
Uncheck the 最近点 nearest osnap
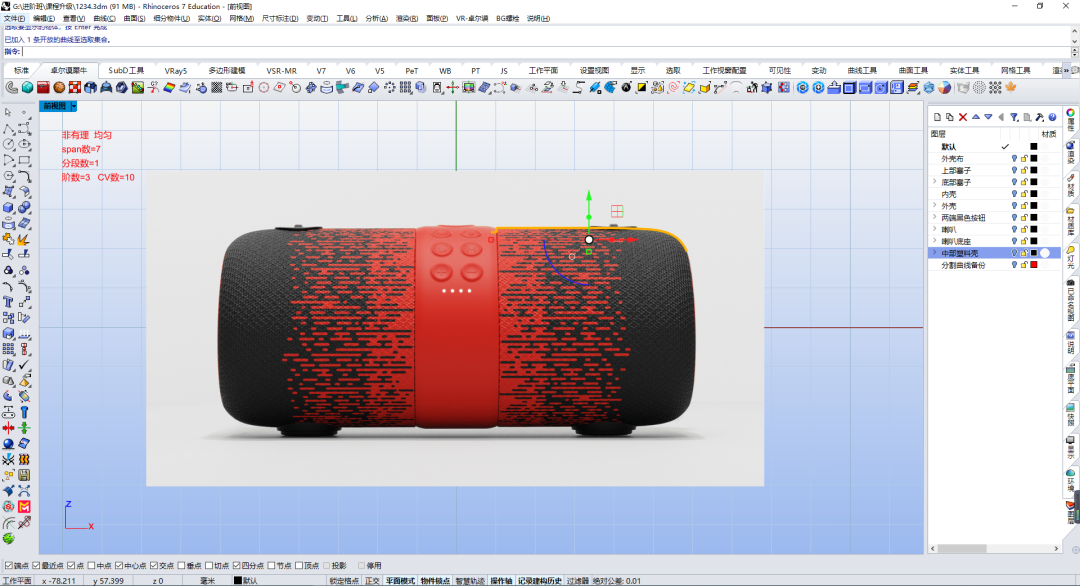pos(36,565)
